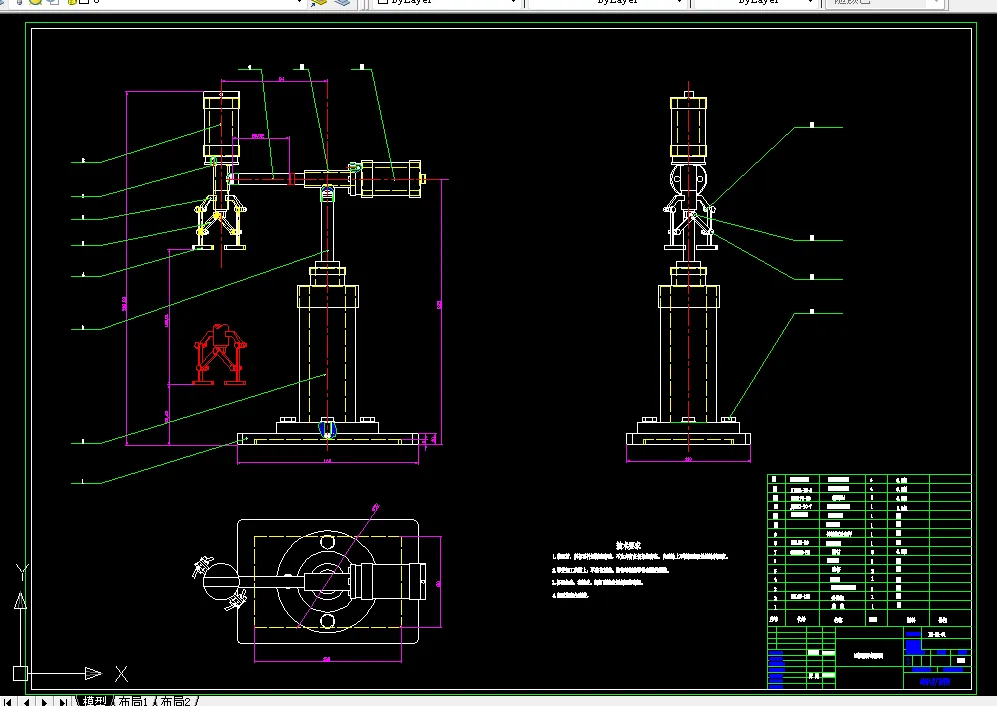
Task: Open the greyed plot style dropdown
Action: [937, 3]
